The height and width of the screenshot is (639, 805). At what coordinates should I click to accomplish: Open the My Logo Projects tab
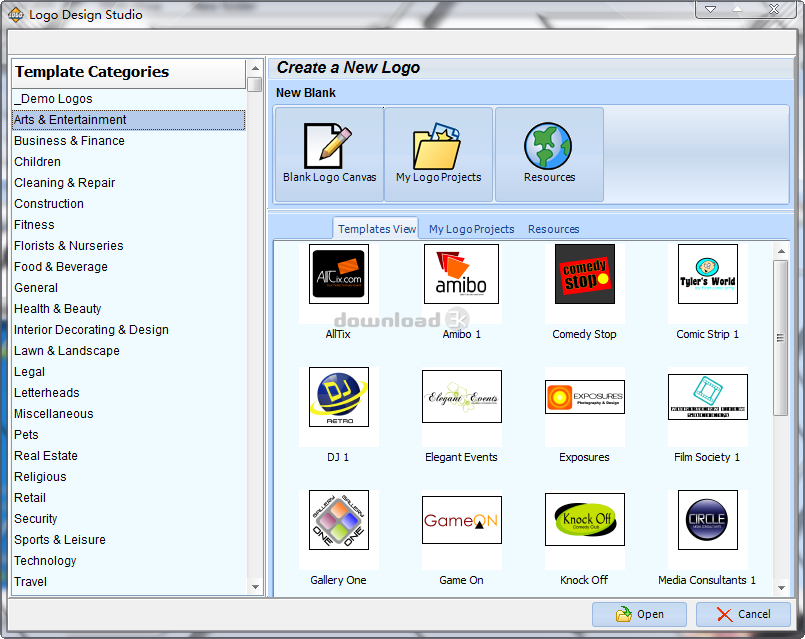(471, 229)
